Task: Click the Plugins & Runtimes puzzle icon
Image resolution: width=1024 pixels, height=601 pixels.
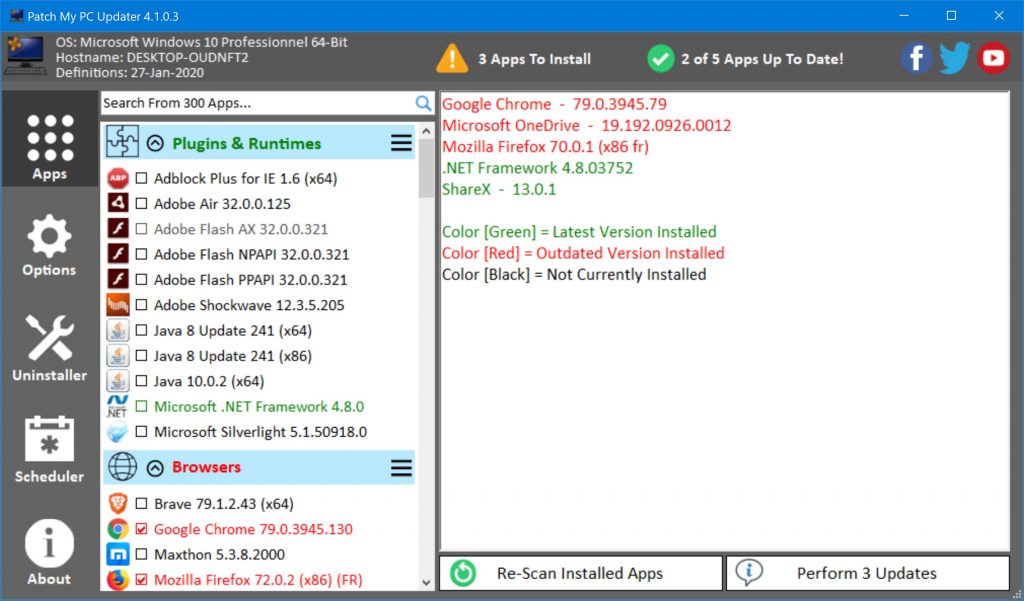Action: coord(122,142)
